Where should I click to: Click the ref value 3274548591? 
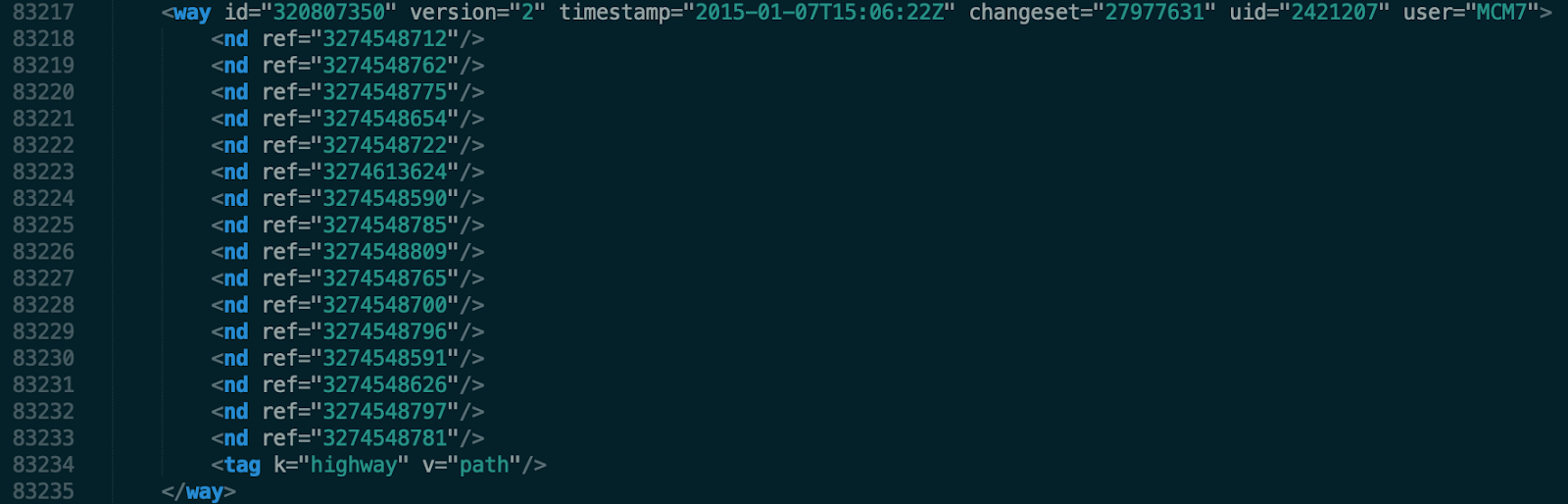tap(385, 358)
